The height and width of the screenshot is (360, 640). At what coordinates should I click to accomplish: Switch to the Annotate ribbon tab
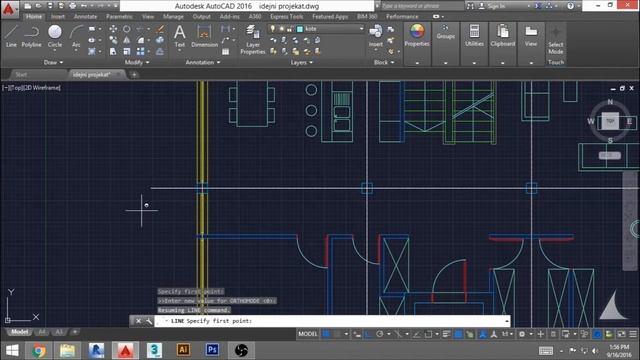tap(85, 16)
